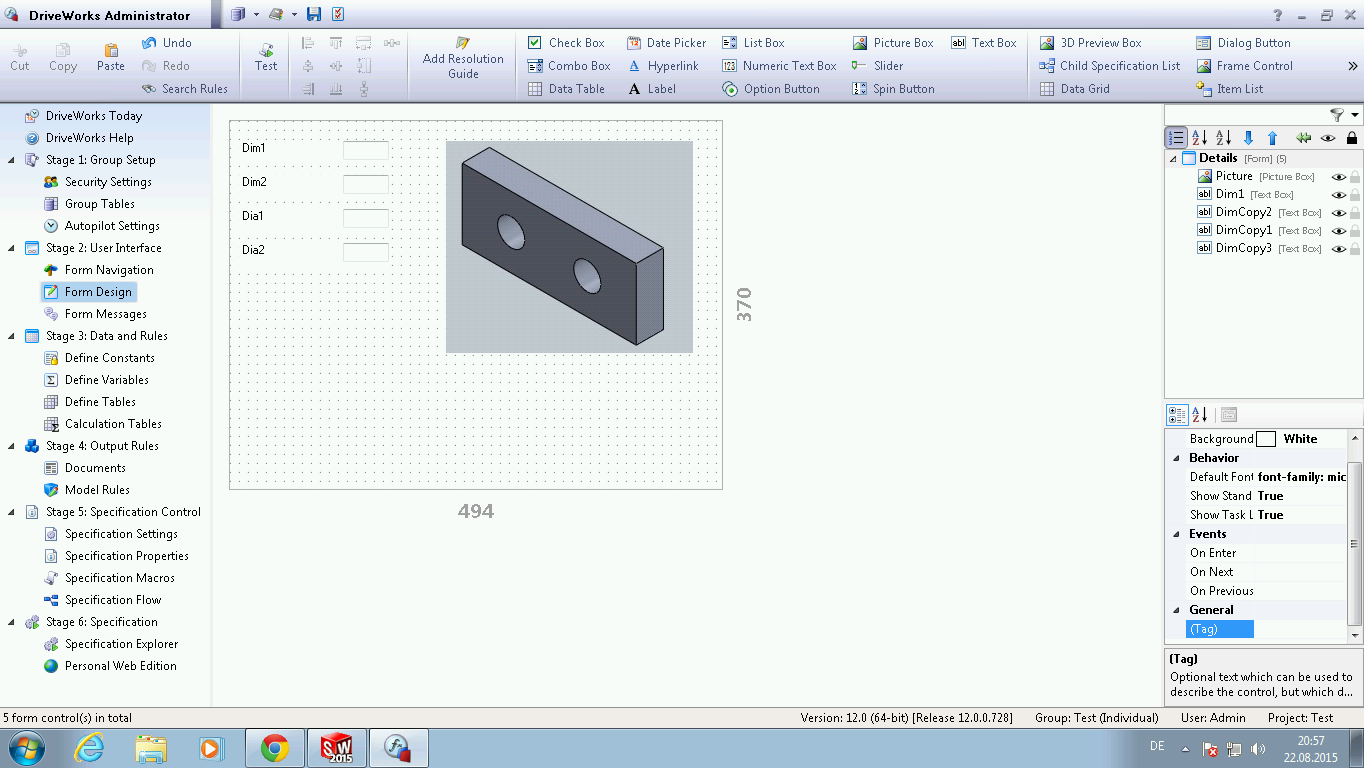
Task: Collapse Stage 1: Group Setup
Action: pyautogui.click(x=11, y=160)
